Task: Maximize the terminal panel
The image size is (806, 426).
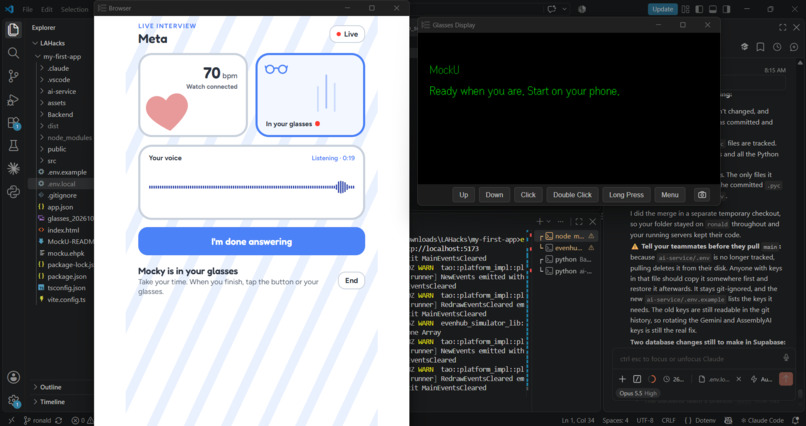Action: tap(579, 221)
